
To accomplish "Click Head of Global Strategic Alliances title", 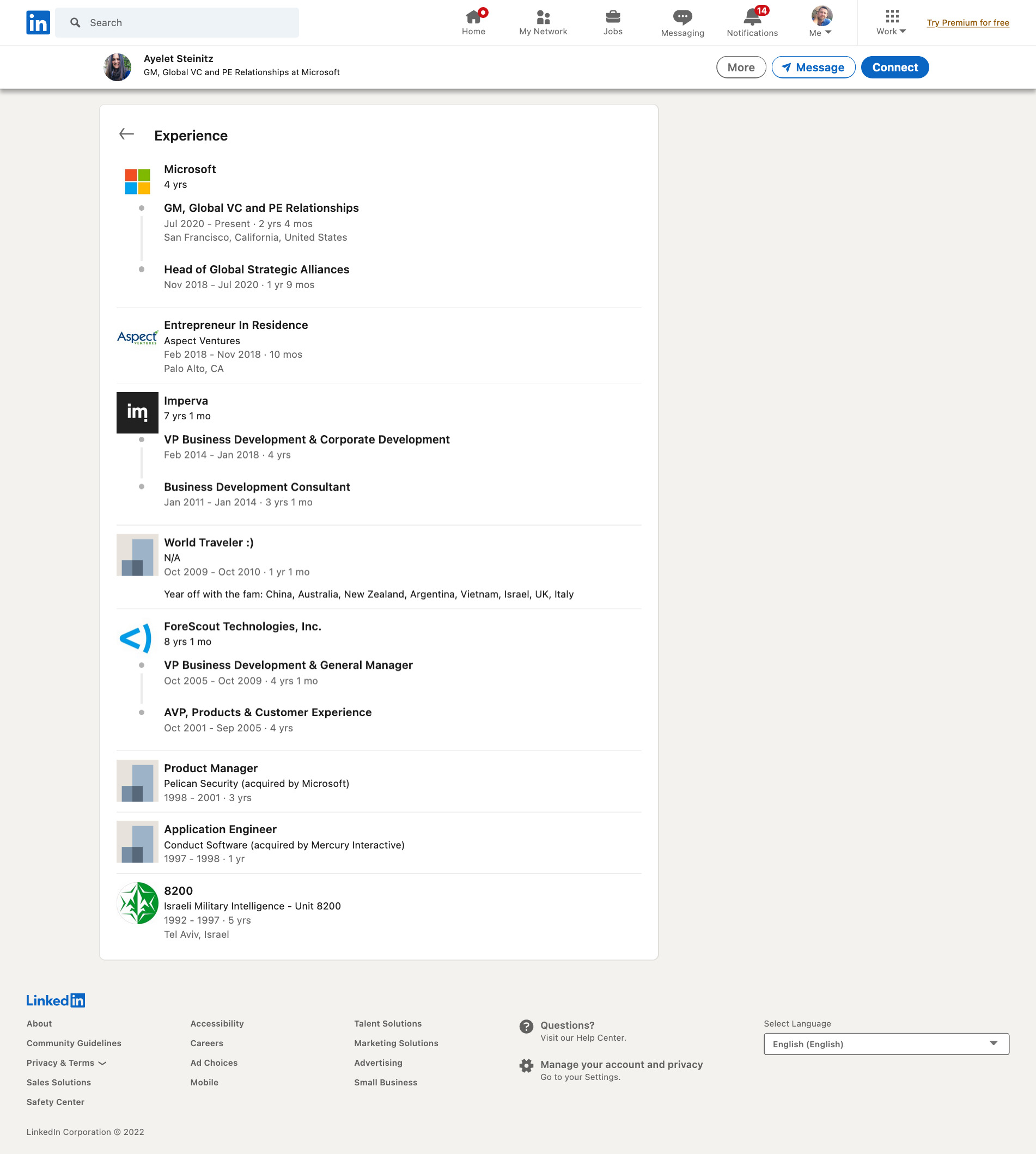I will 257,269.
